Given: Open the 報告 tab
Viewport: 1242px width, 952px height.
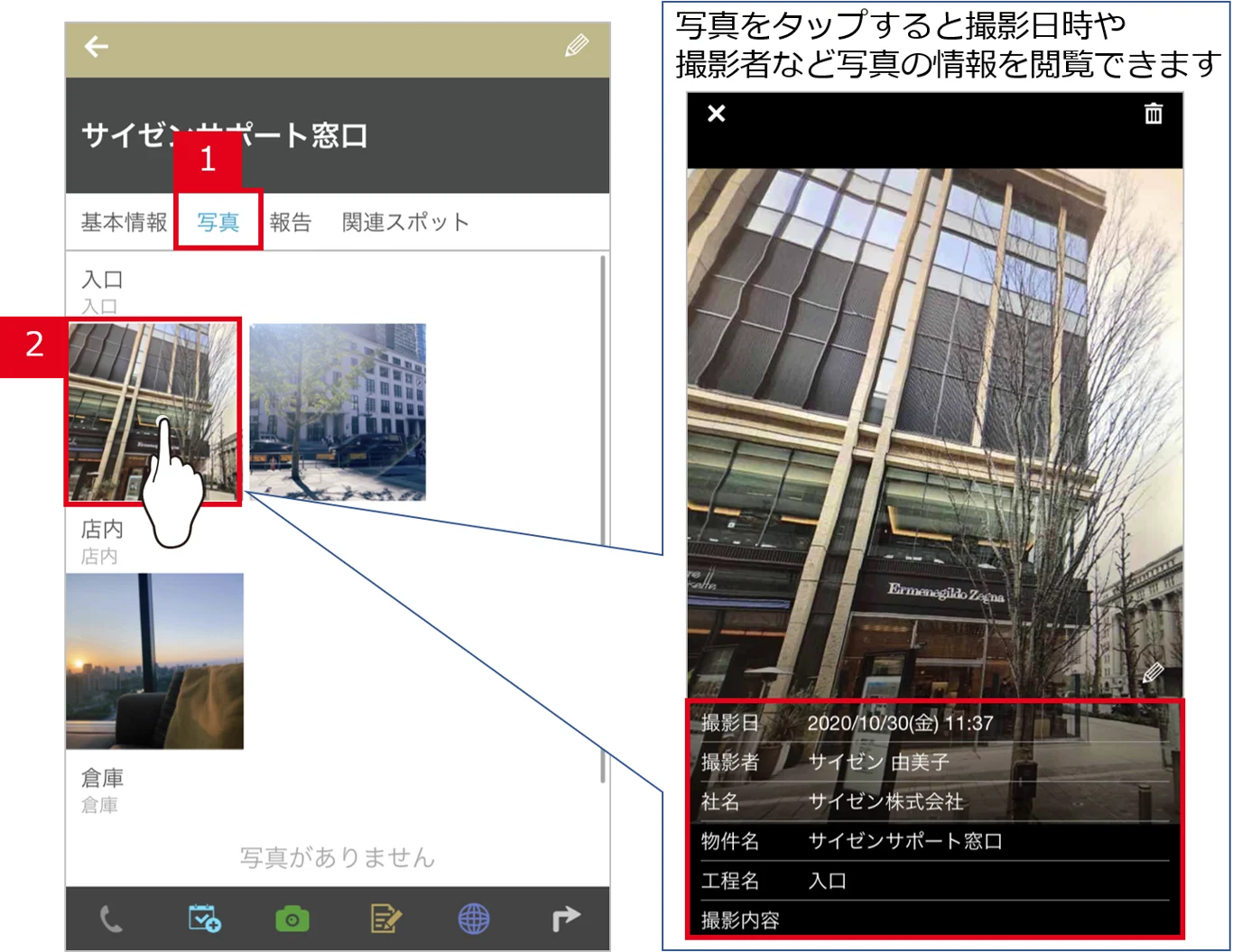Looking at the screenshot, I should (x=290, y=222).
